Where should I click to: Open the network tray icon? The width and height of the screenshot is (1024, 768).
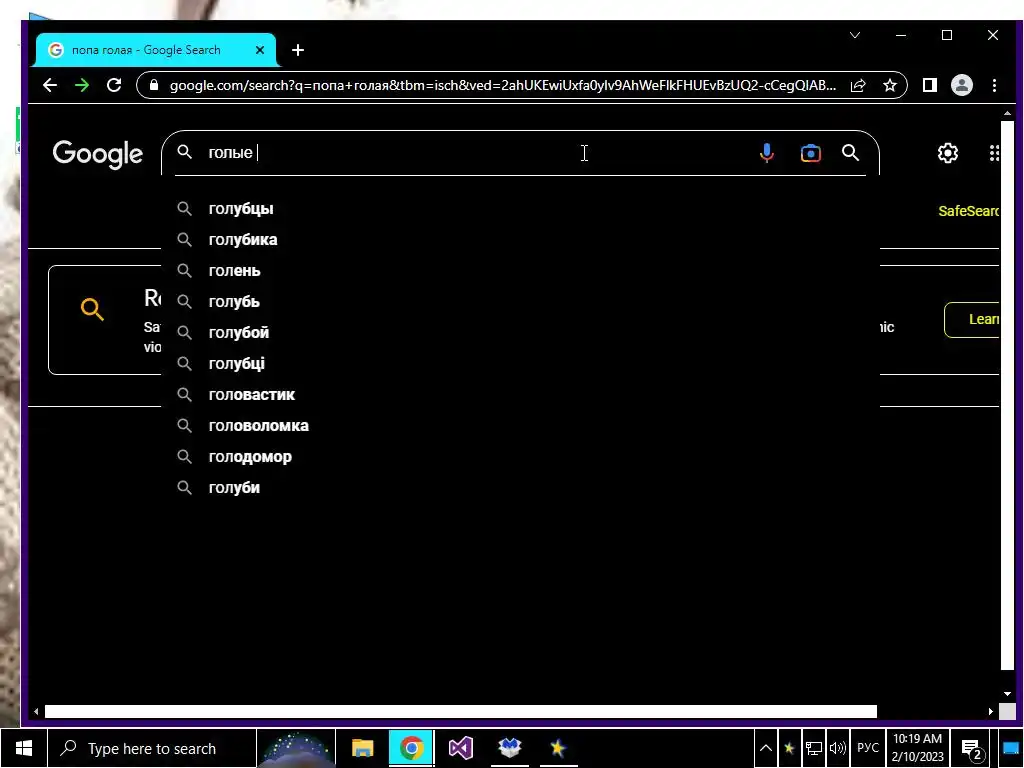(x=813, y=748)
